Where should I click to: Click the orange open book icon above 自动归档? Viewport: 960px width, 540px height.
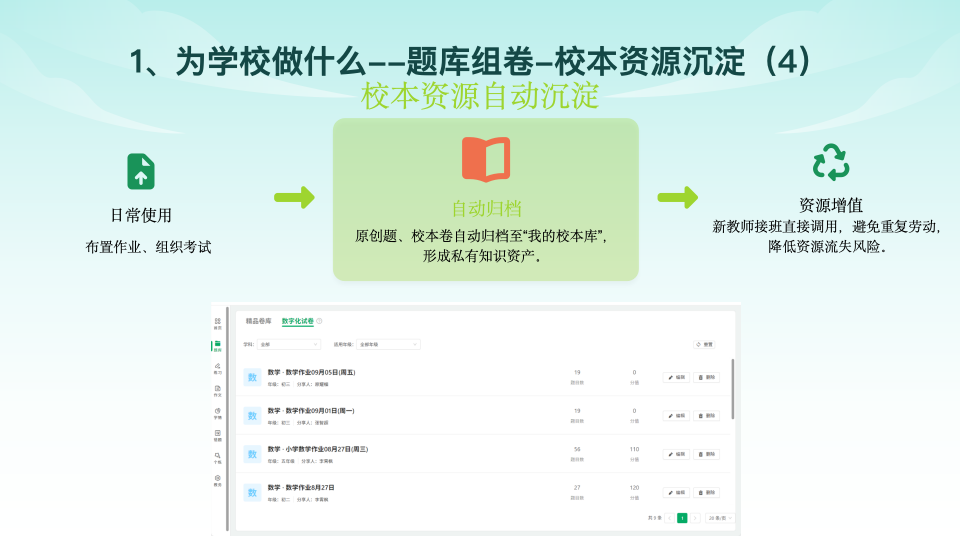point(486,160)
